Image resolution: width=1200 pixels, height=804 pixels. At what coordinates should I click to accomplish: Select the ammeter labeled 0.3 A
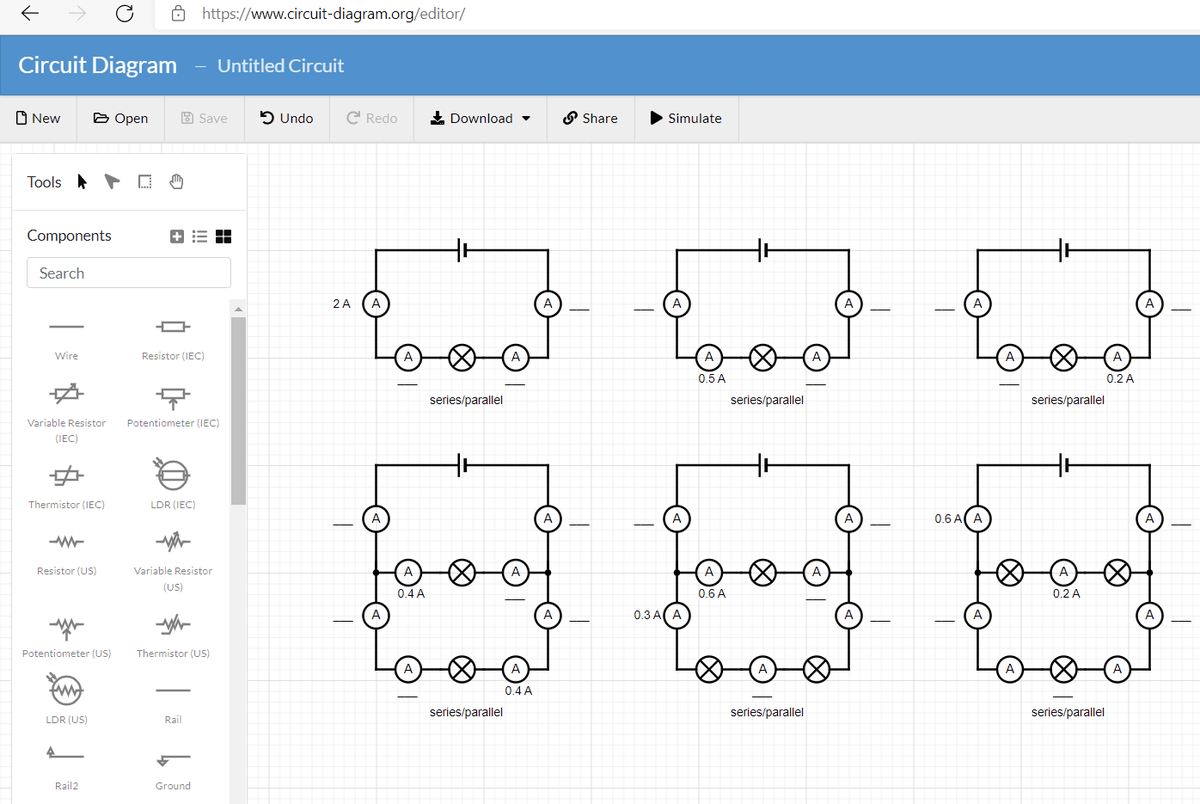click(677, 614)
